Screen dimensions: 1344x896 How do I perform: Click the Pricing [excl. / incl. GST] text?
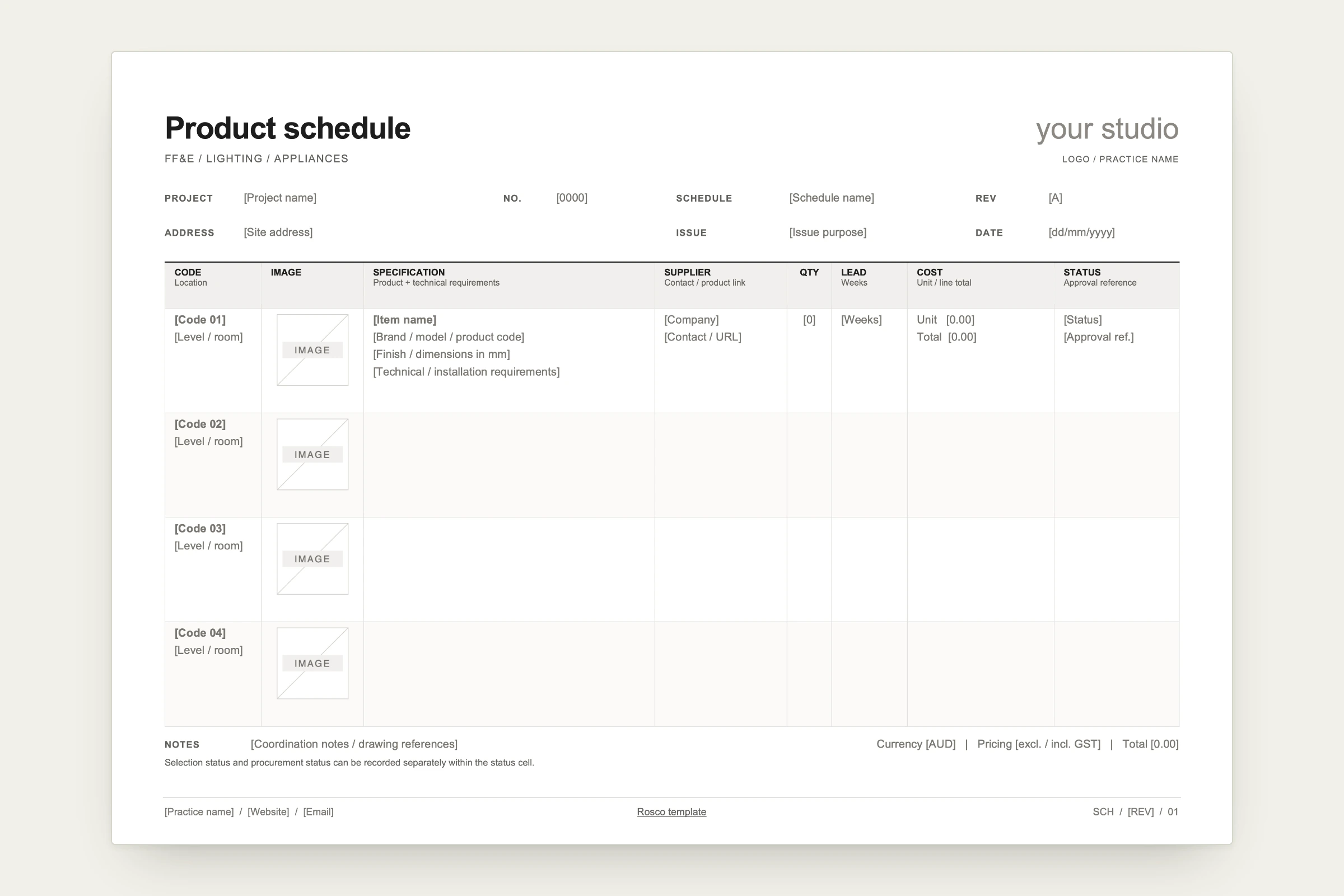[1038, 744]
